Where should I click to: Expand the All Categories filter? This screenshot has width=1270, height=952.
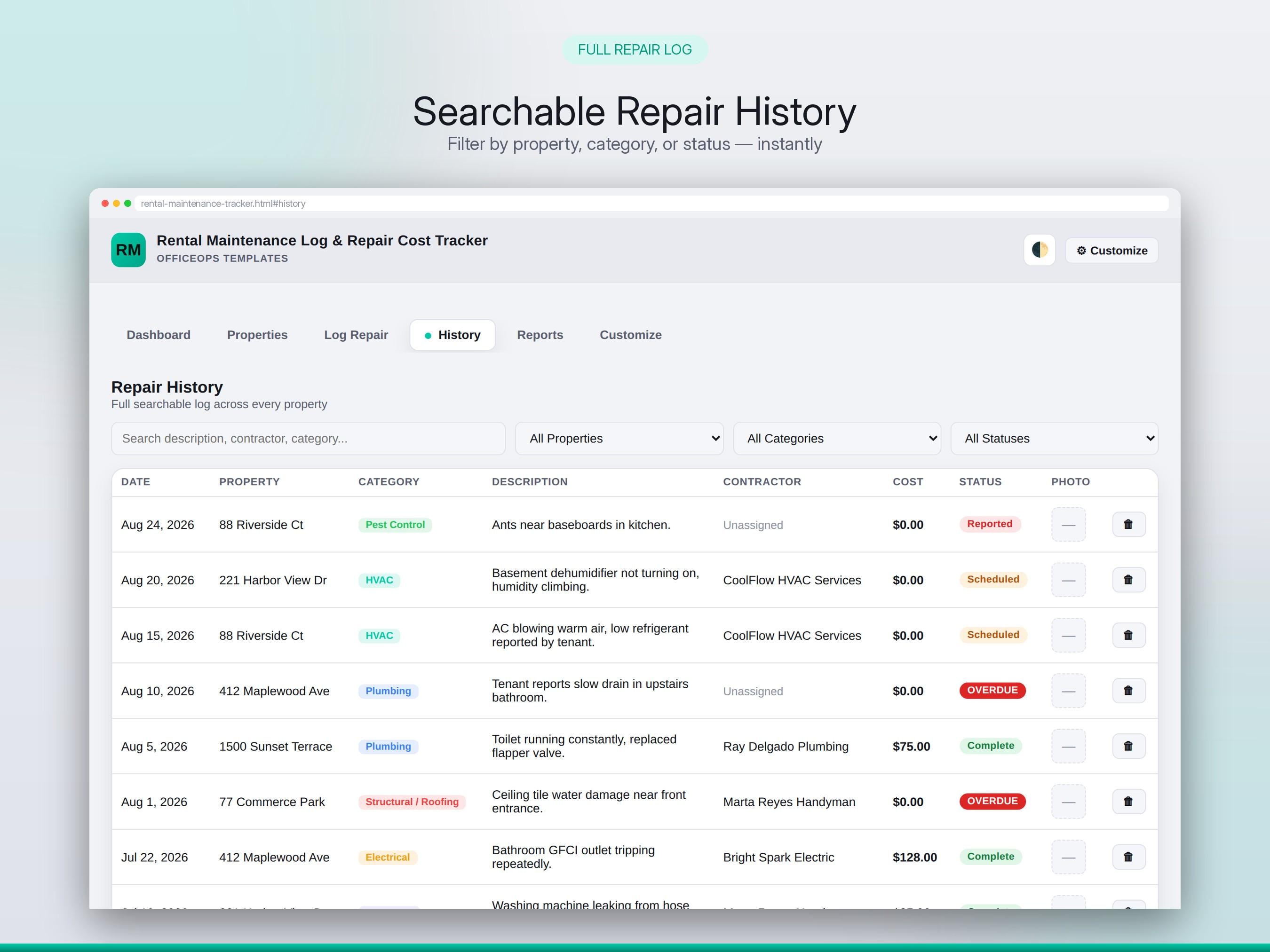click(836, 439)
